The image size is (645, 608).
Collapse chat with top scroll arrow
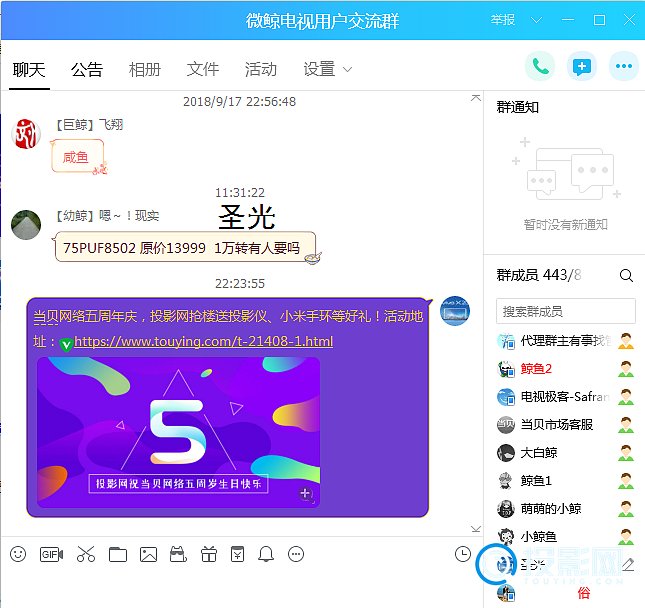pos(476,98)
